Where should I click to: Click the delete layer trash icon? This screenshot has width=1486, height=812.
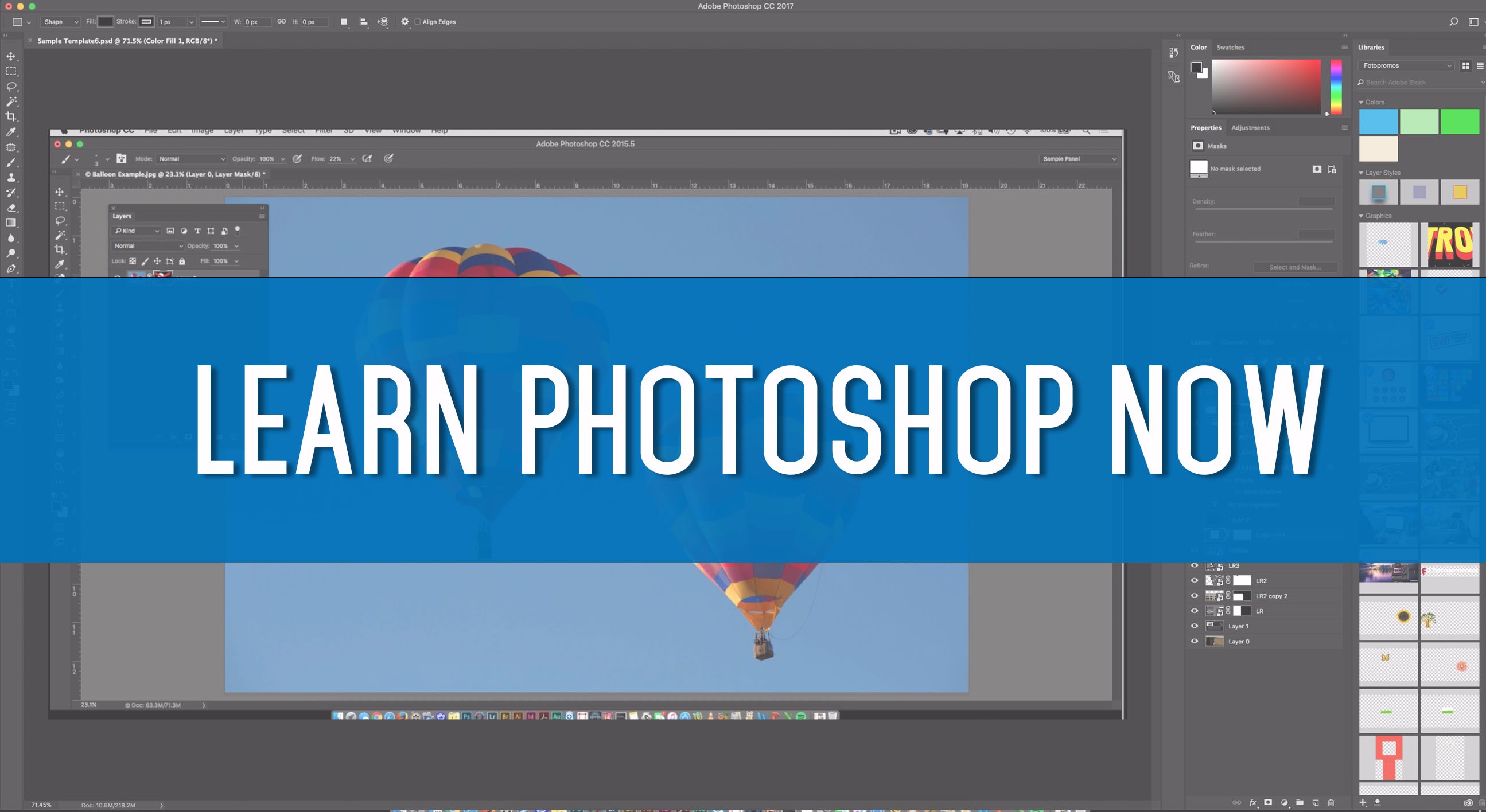(x=1332, y=802)
